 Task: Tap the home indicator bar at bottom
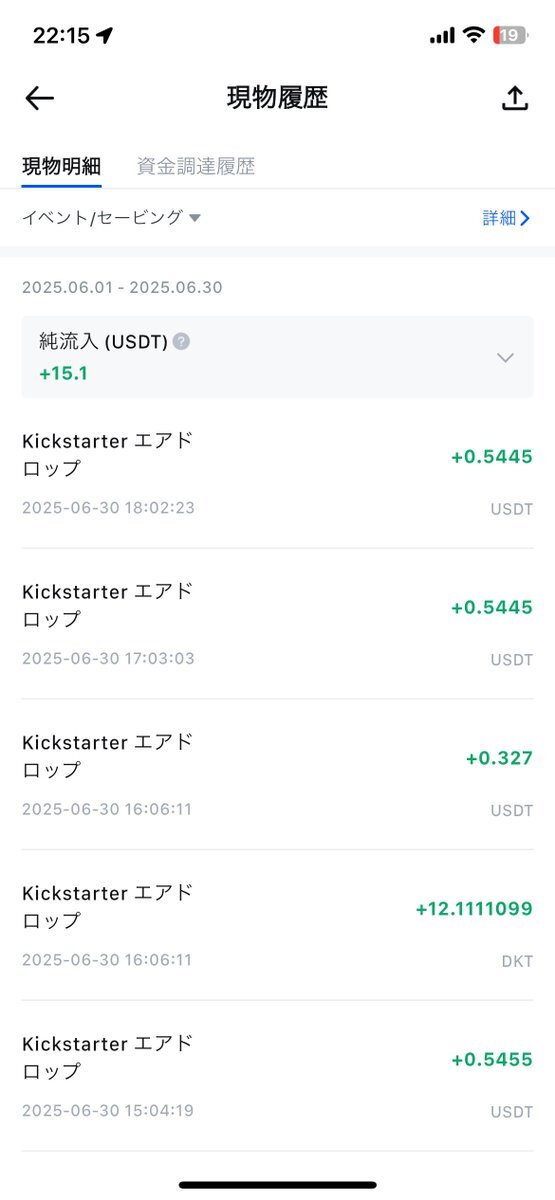(277, 1185)
